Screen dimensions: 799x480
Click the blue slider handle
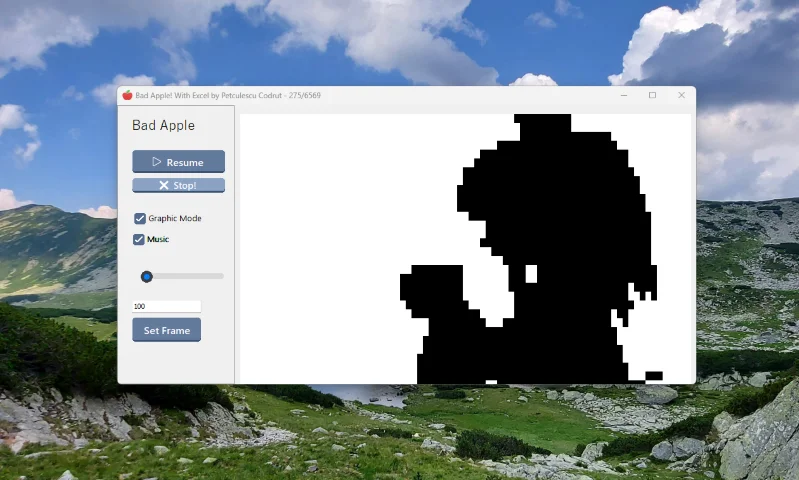[x=147, y=277]
